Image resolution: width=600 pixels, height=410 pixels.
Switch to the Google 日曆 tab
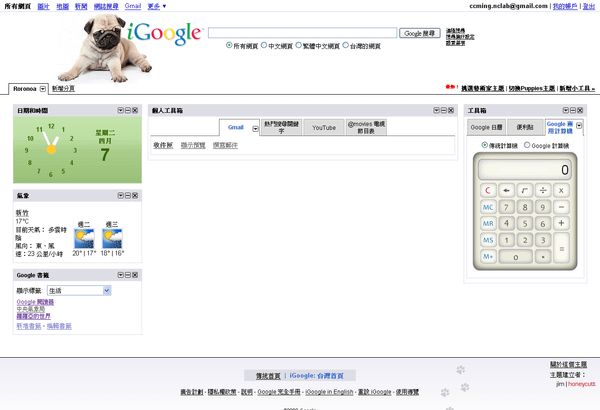point(486,127)
